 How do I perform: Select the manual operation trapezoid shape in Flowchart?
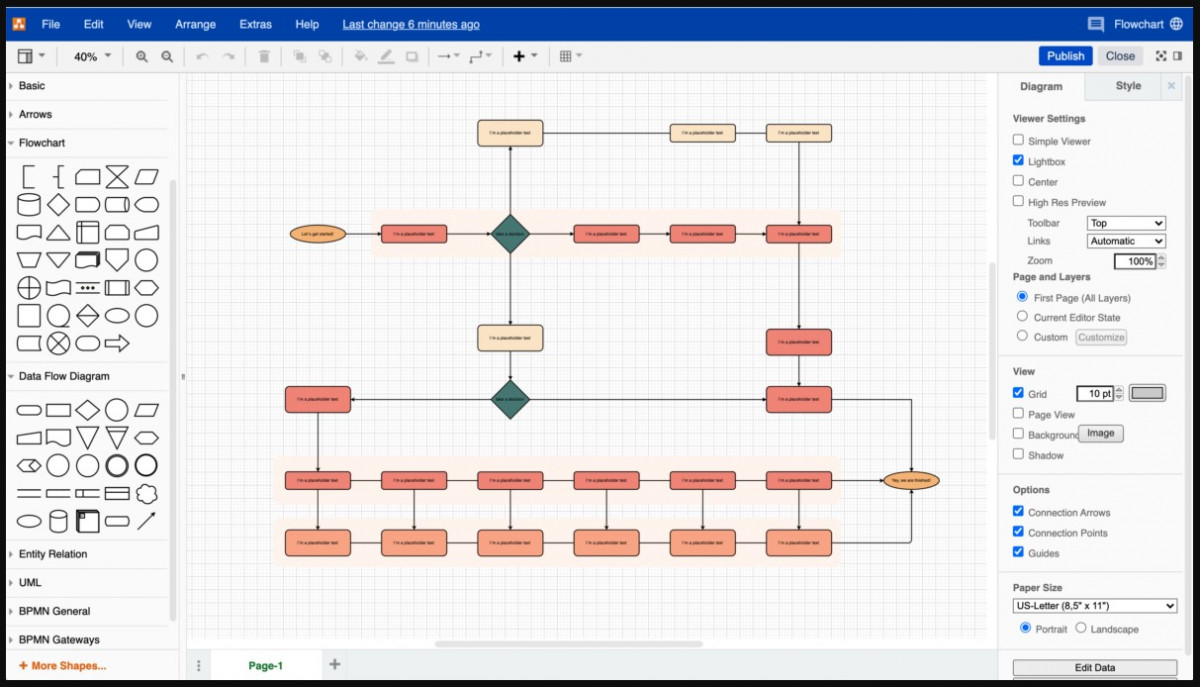[29, 261]
